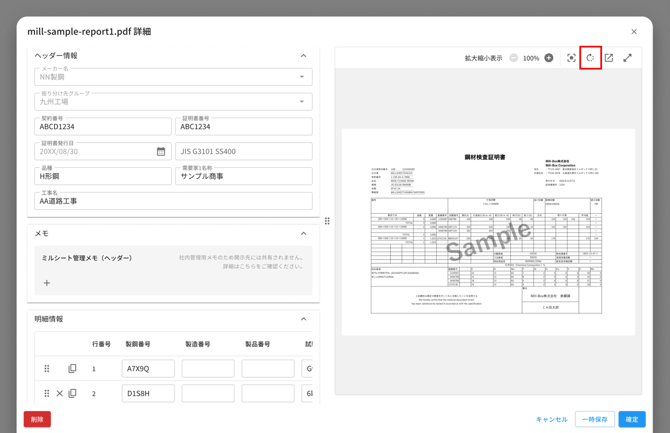This screenshot has width=670, height=433.
Task: Click the 製造番号 column header
Action: [197, 344]
